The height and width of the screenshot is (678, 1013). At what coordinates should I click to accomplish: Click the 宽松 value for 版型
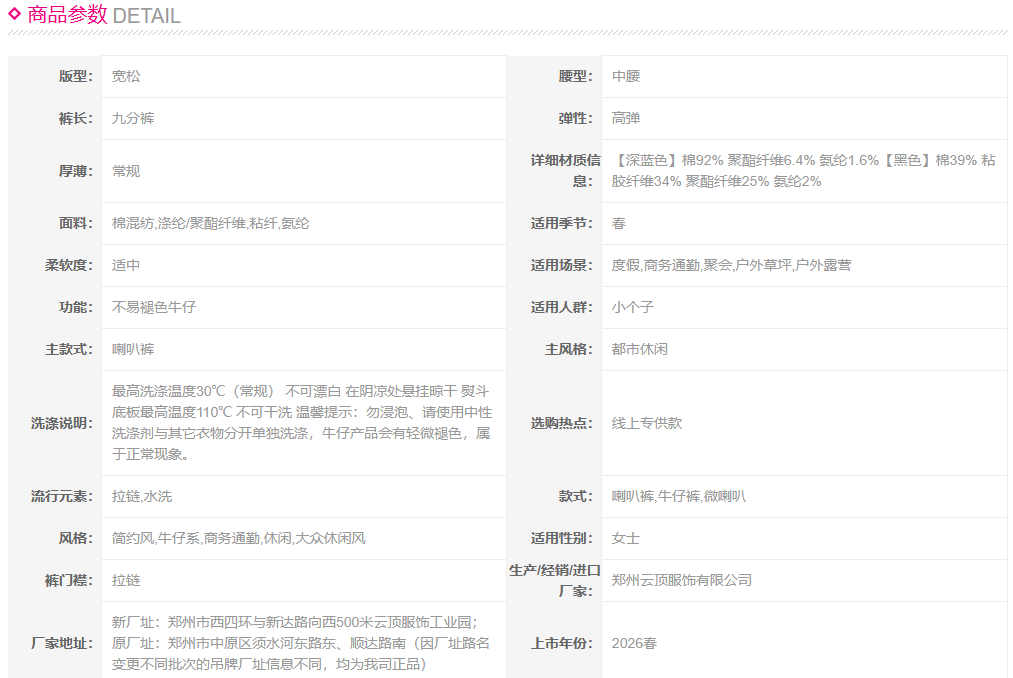tap(126, 76)
